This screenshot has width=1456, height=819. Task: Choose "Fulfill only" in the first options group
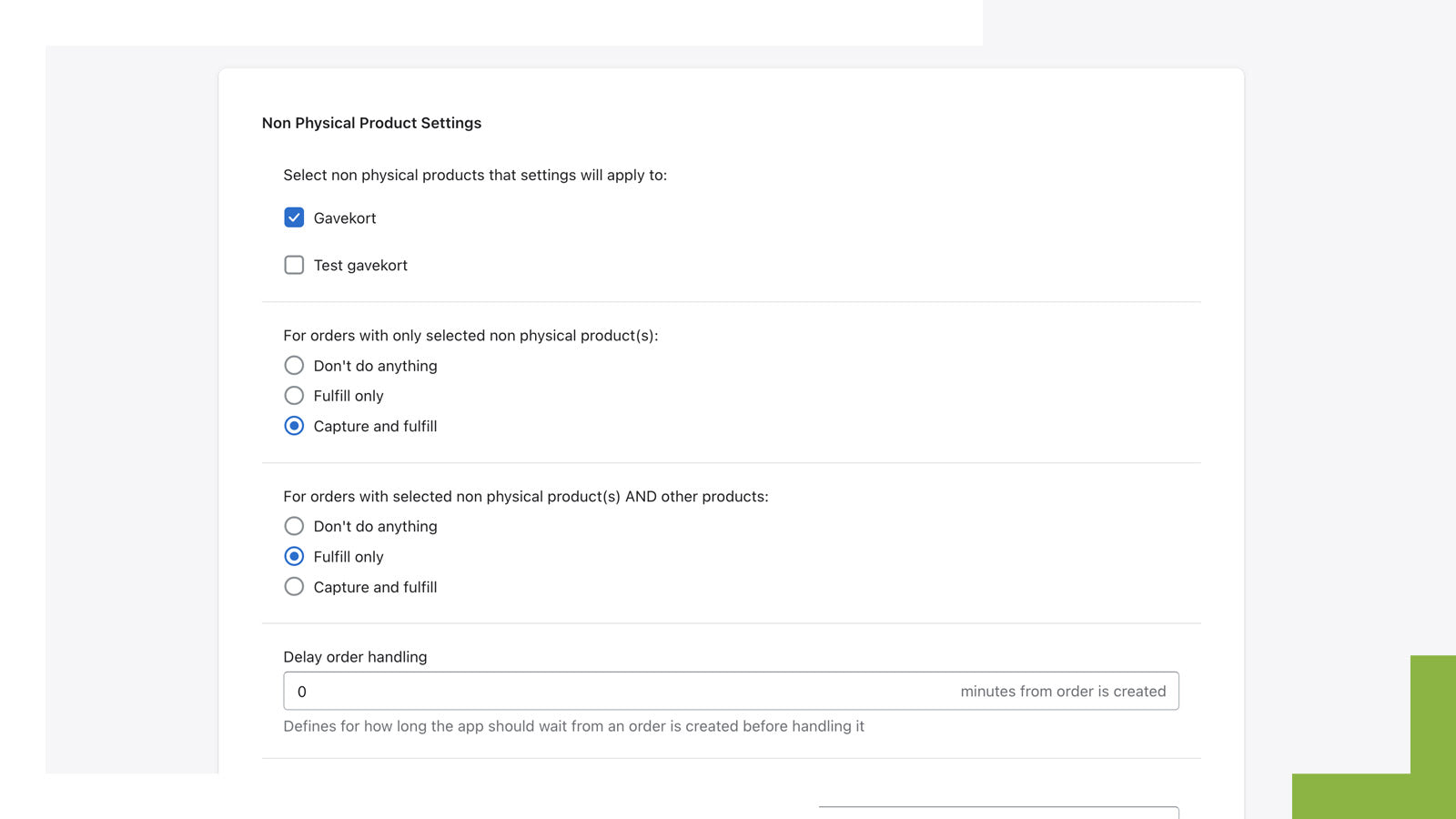click(x=294, y=395)
